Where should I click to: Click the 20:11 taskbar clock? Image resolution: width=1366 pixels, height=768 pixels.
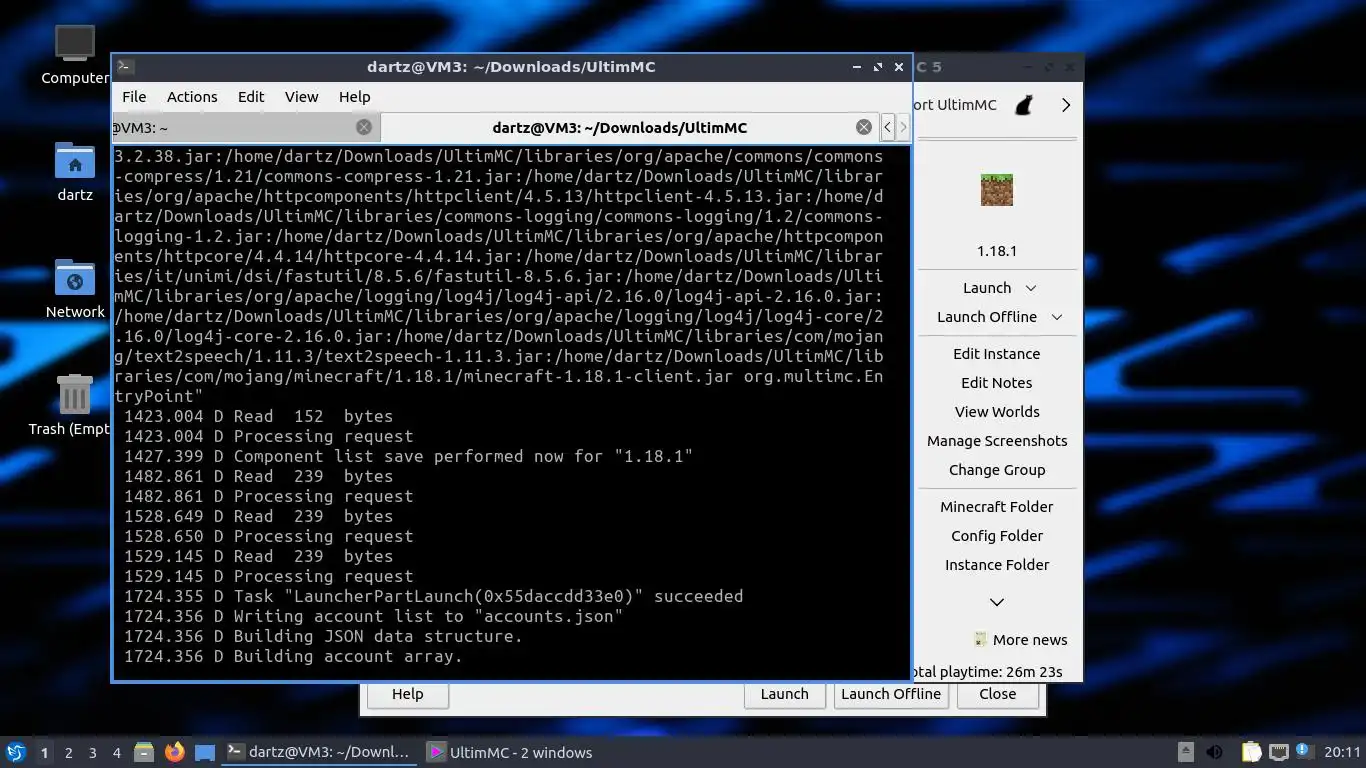coord(1342,752)
